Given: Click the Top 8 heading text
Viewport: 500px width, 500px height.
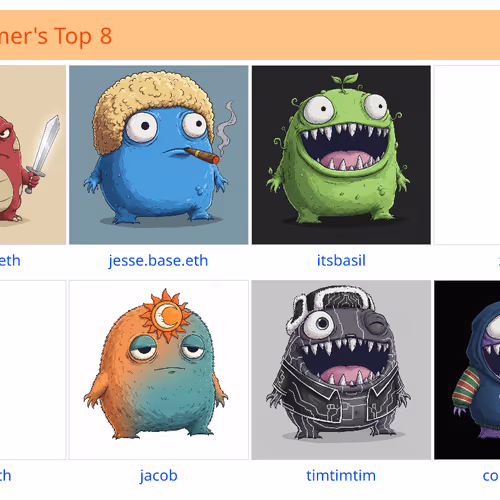Looking at the screenshot, I should tap(56, 36).
